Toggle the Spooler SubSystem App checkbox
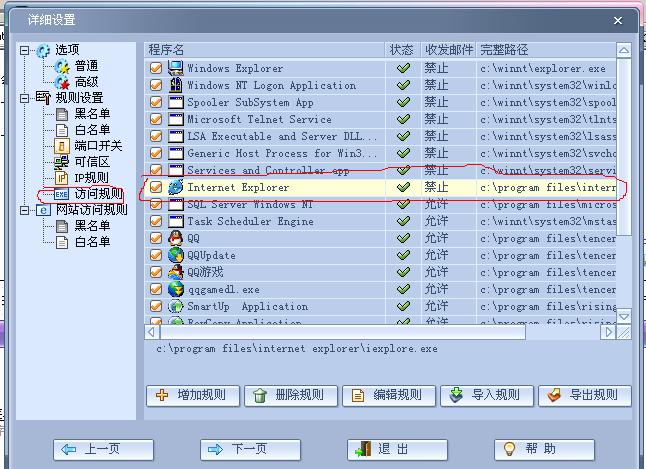The image size is (646, 469). tap(156, 102)
